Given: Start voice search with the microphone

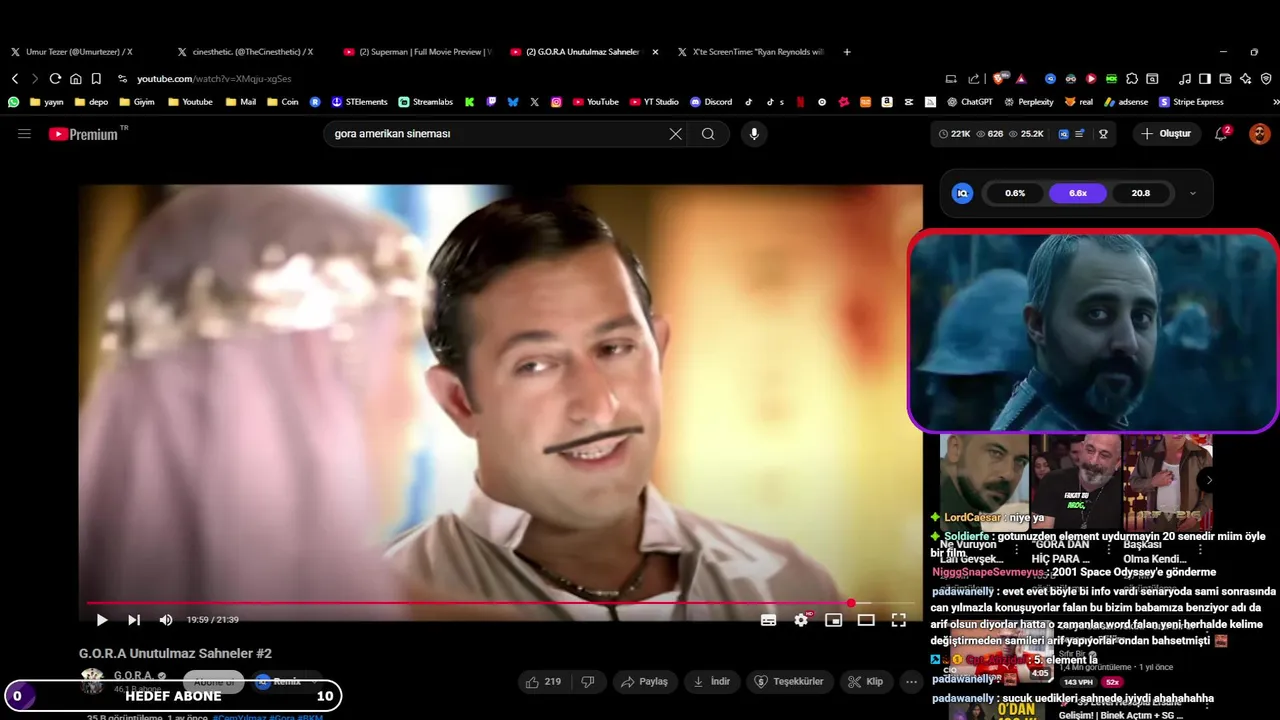Looking at the screenshot, I should click(x=754, y=134).
